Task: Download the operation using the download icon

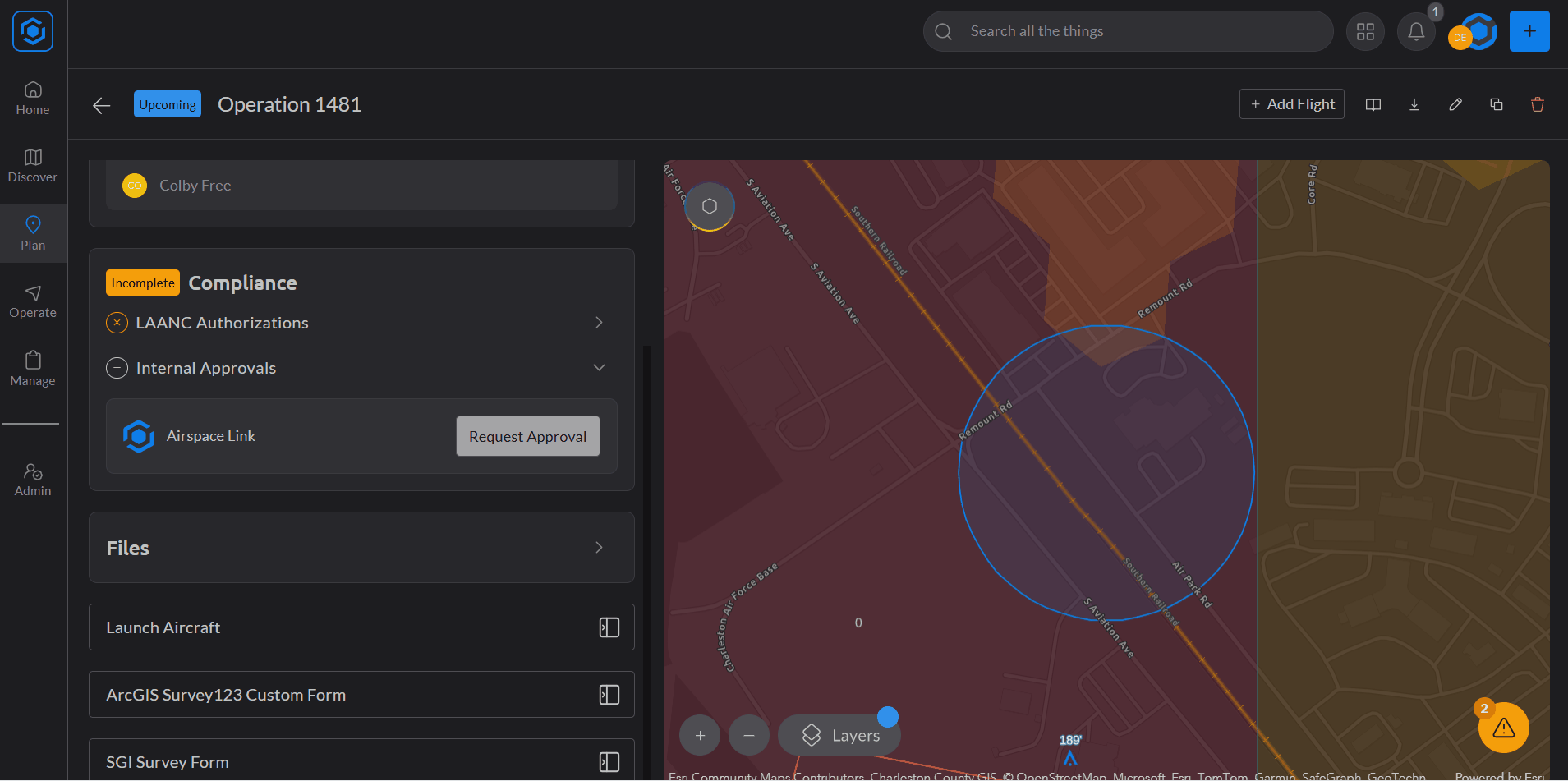Action: [x=1414, y=104]
